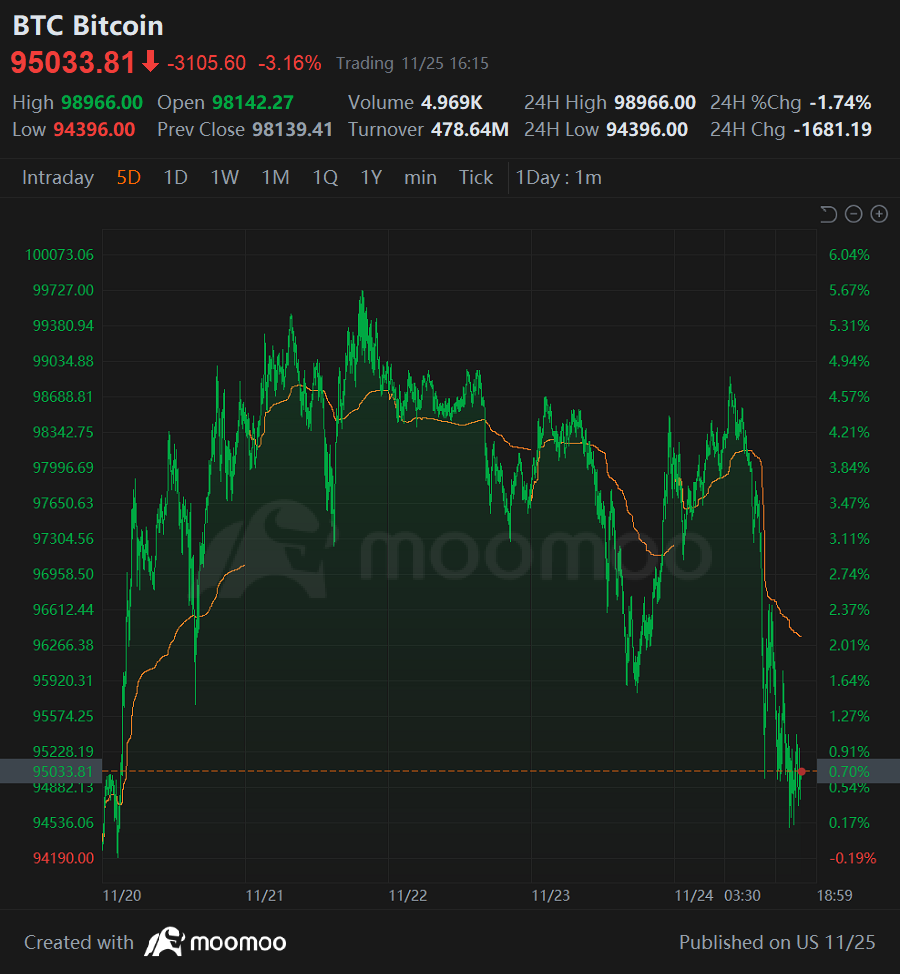Image resolution: width=900 pixels, height=974 pixels.
Task: Click the moomoo logo in the footer
Action: tap(214, 942)
